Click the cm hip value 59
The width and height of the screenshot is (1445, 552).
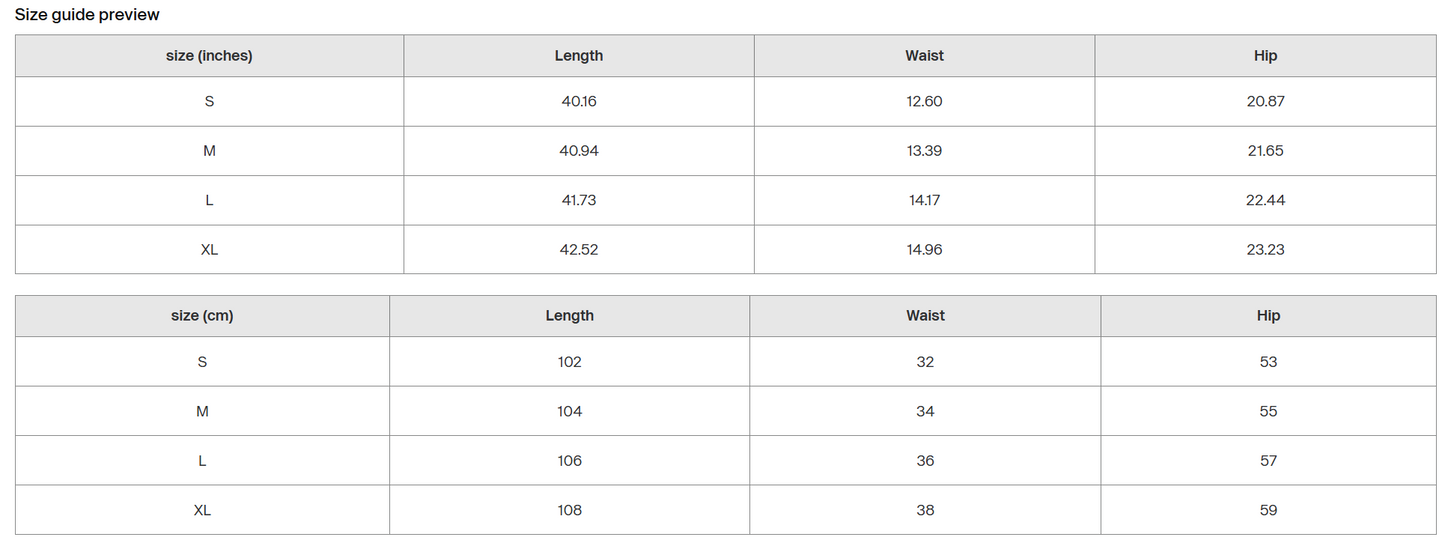click(x=1268, y=510)
